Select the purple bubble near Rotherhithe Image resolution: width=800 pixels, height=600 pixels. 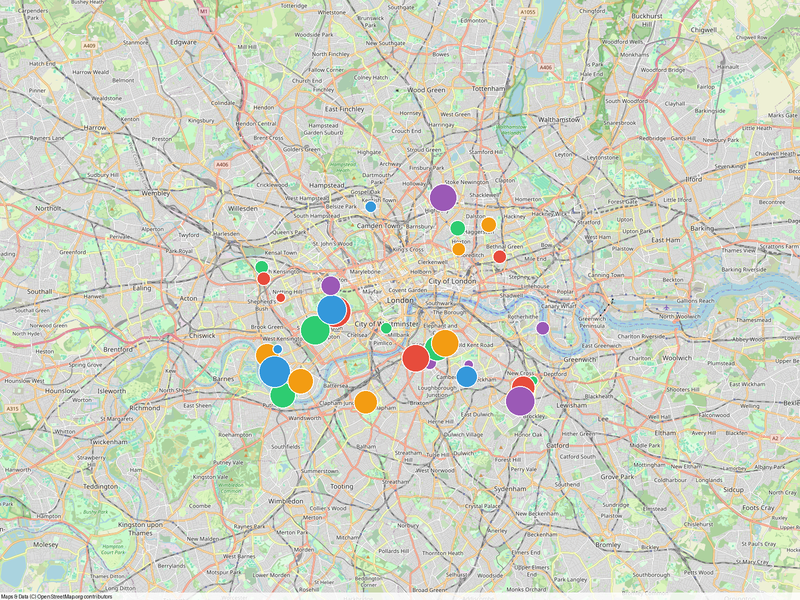[542, 328]
